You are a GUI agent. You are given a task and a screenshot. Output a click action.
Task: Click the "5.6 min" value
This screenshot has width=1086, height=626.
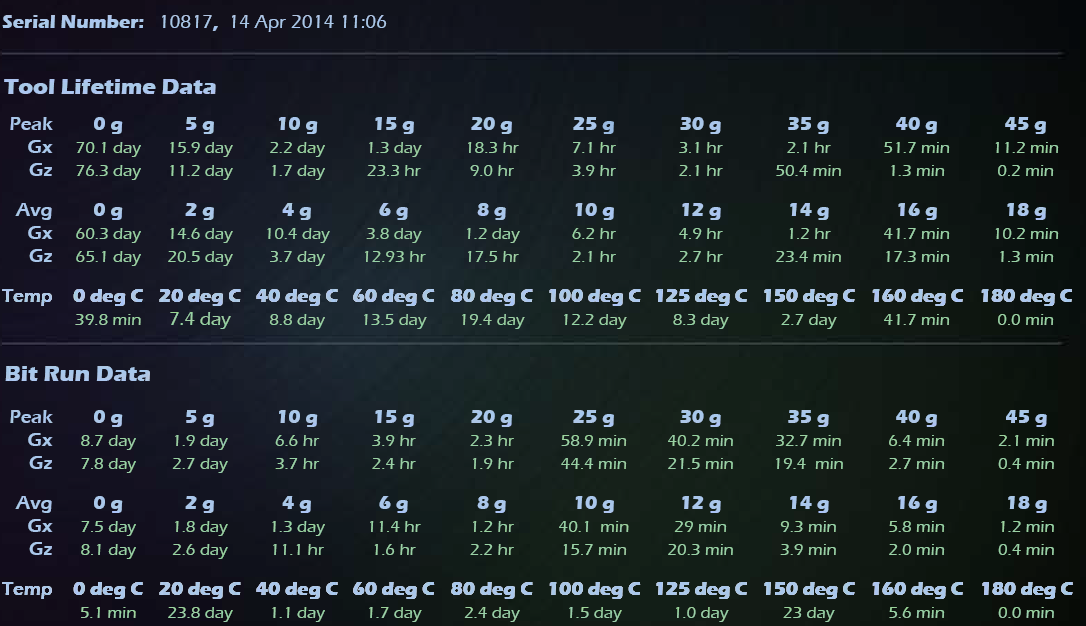tap(916, 613)
